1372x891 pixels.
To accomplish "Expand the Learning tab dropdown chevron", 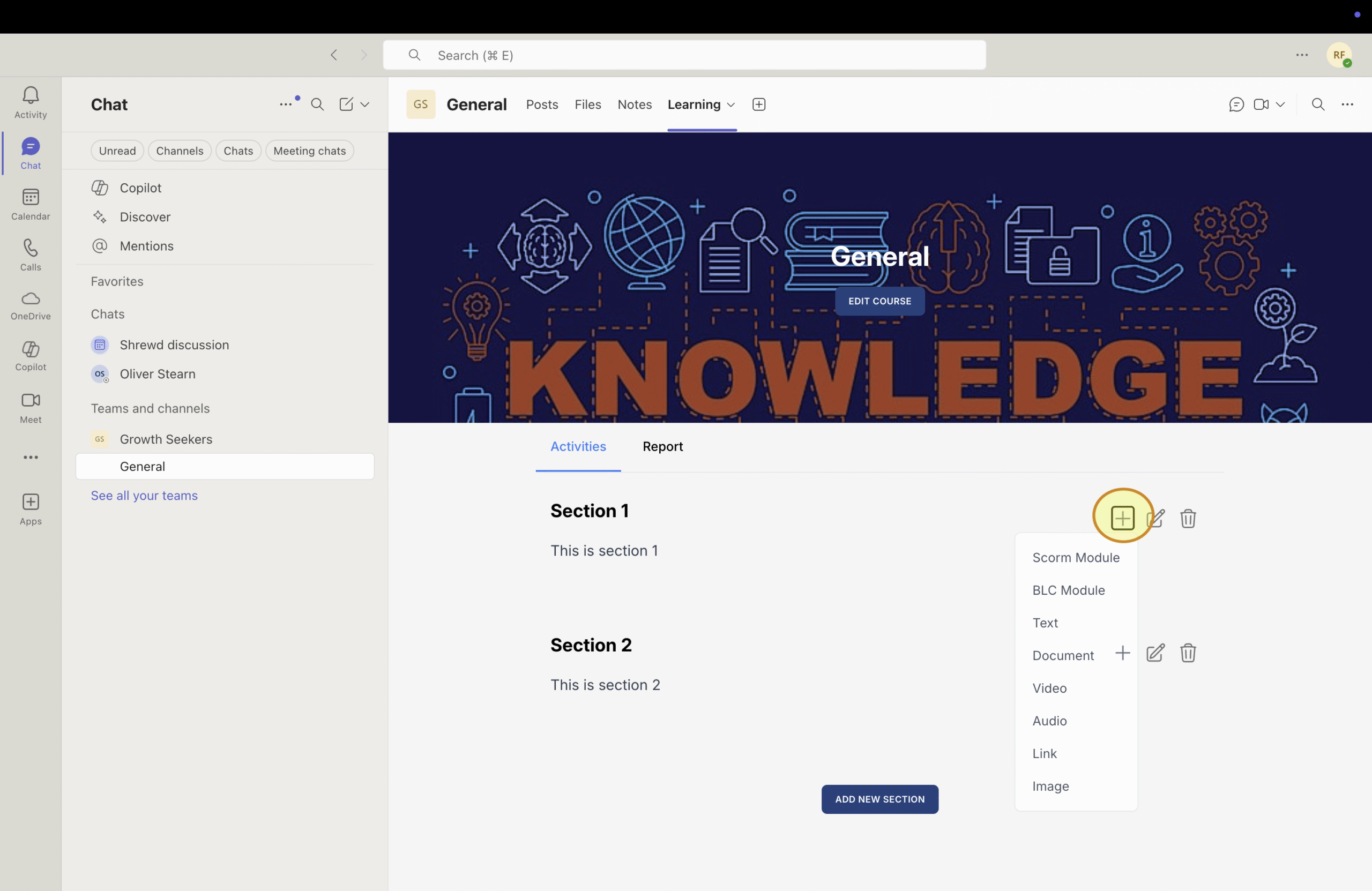I will [x=730, y=105].
